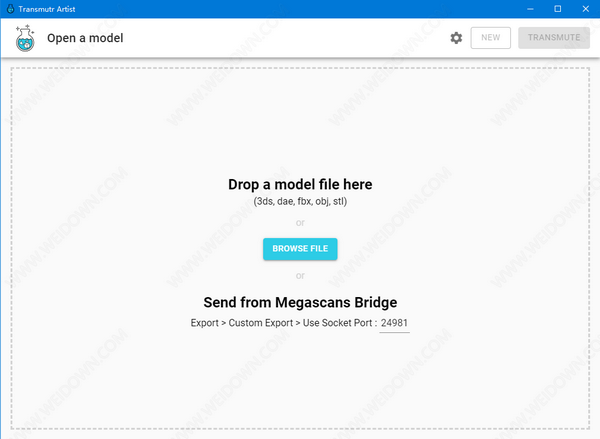Focus the socket port field showing 24981
600x439 pixels.
pos(394,323)
